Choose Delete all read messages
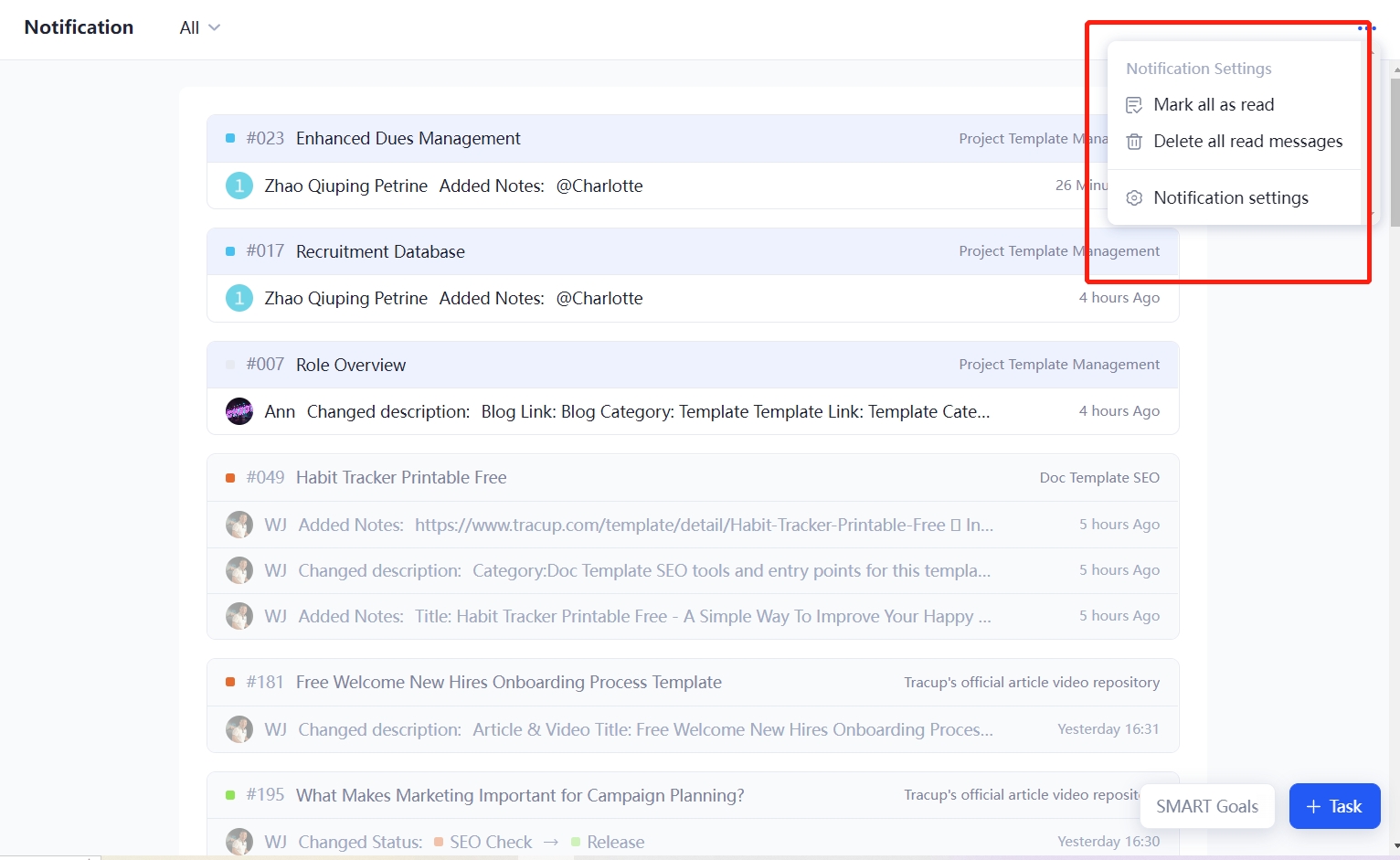 tap(1248, 142)
